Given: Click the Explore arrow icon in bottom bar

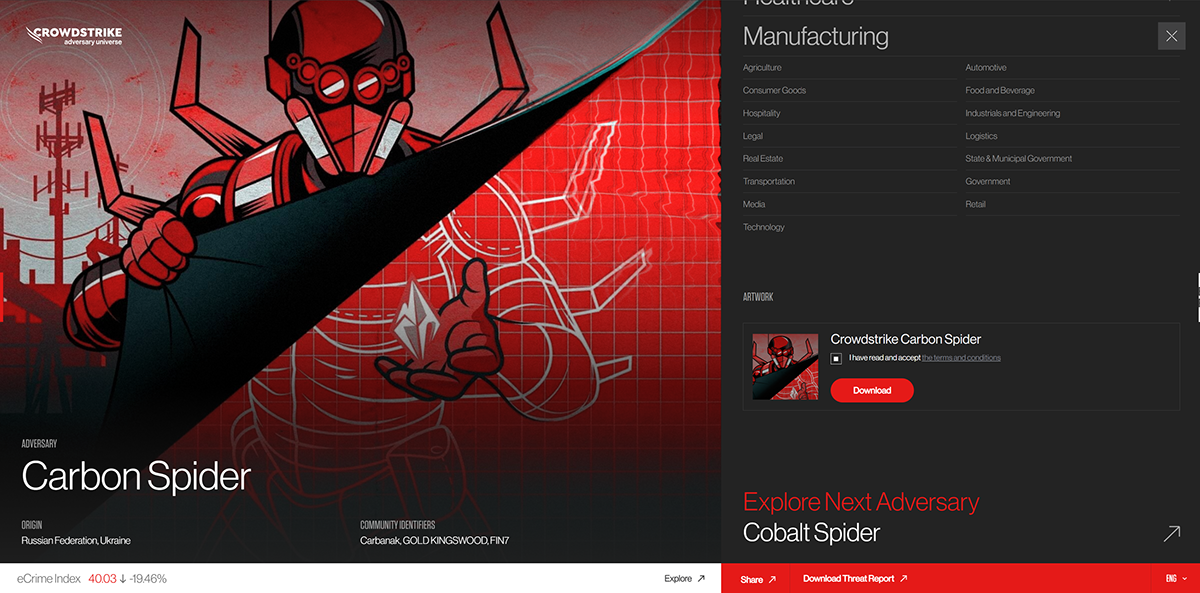Looking at the screenshot, I should pos(700,578).
